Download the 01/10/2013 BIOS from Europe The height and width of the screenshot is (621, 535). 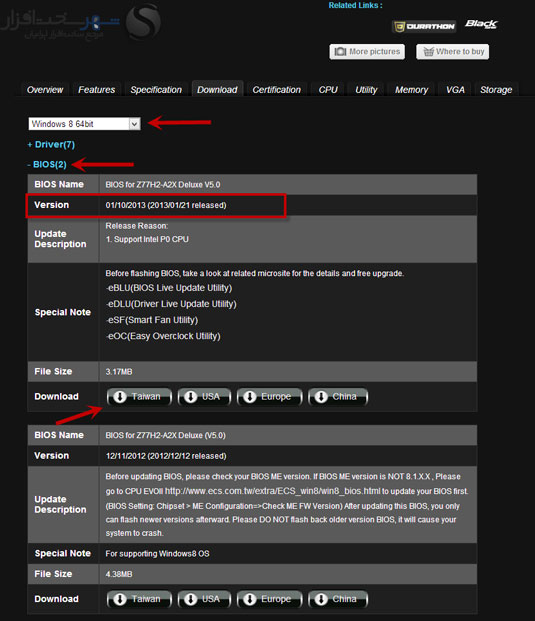(269, 396)
